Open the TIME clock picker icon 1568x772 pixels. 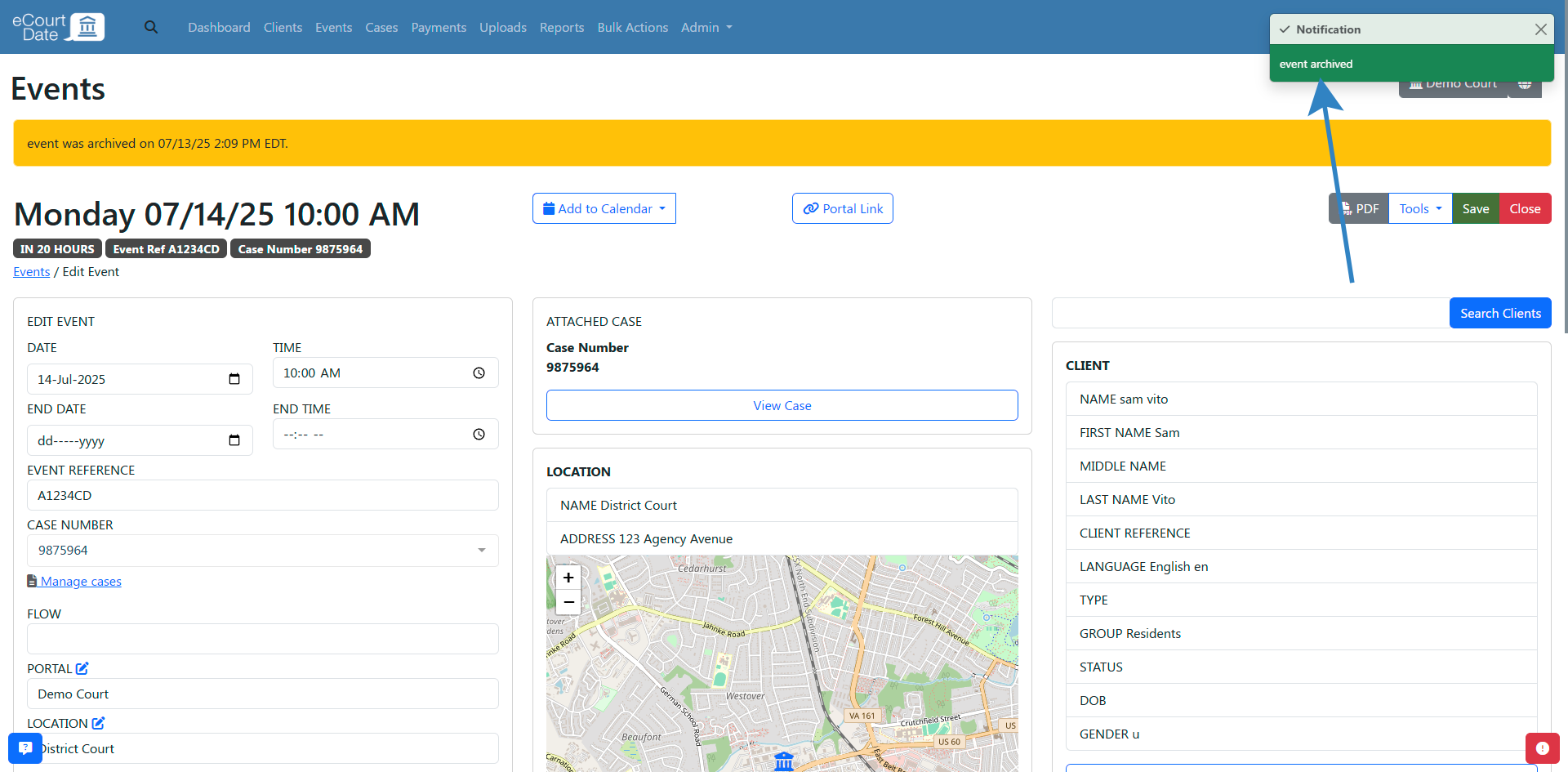pos(479,373)
